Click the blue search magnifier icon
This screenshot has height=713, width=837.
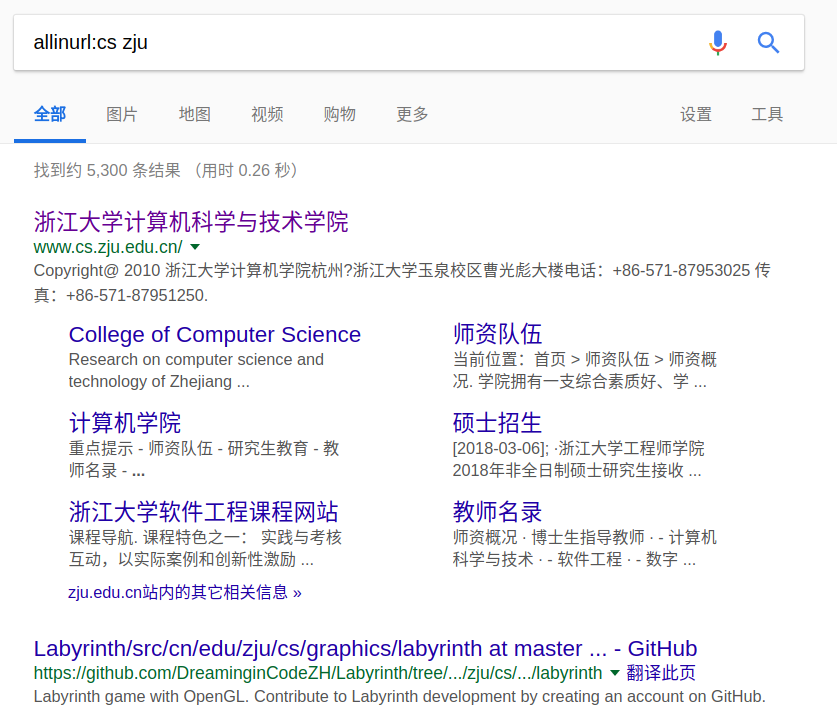click(768, 43)
